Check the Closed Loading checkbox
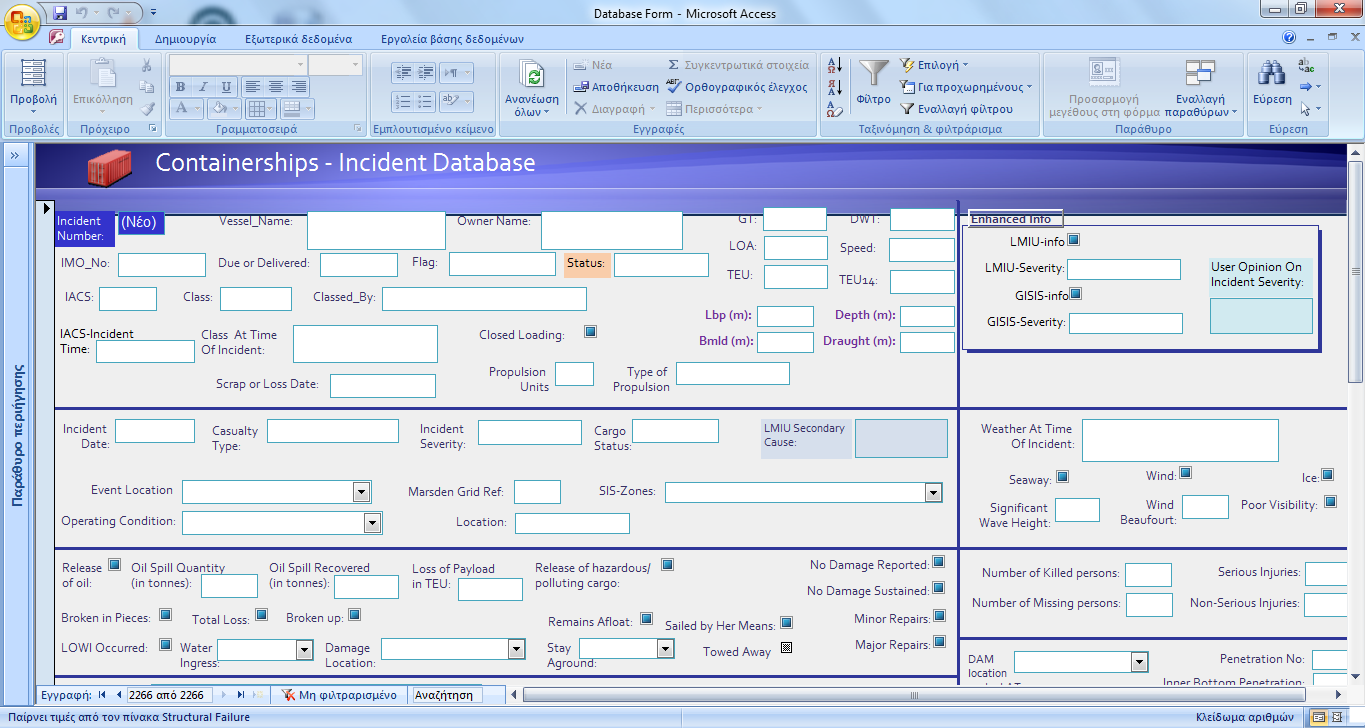This screenshot has height=728, width=1365. point(590,332)
